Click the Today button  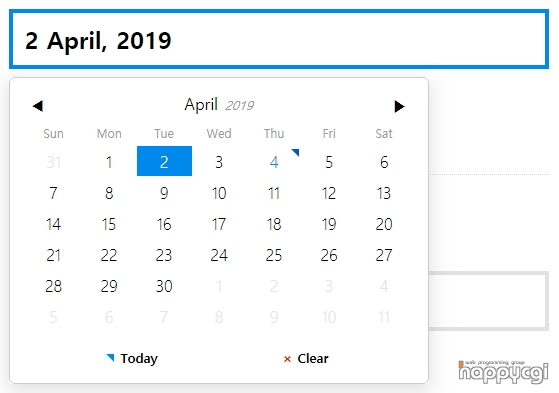tap(132, 358)
